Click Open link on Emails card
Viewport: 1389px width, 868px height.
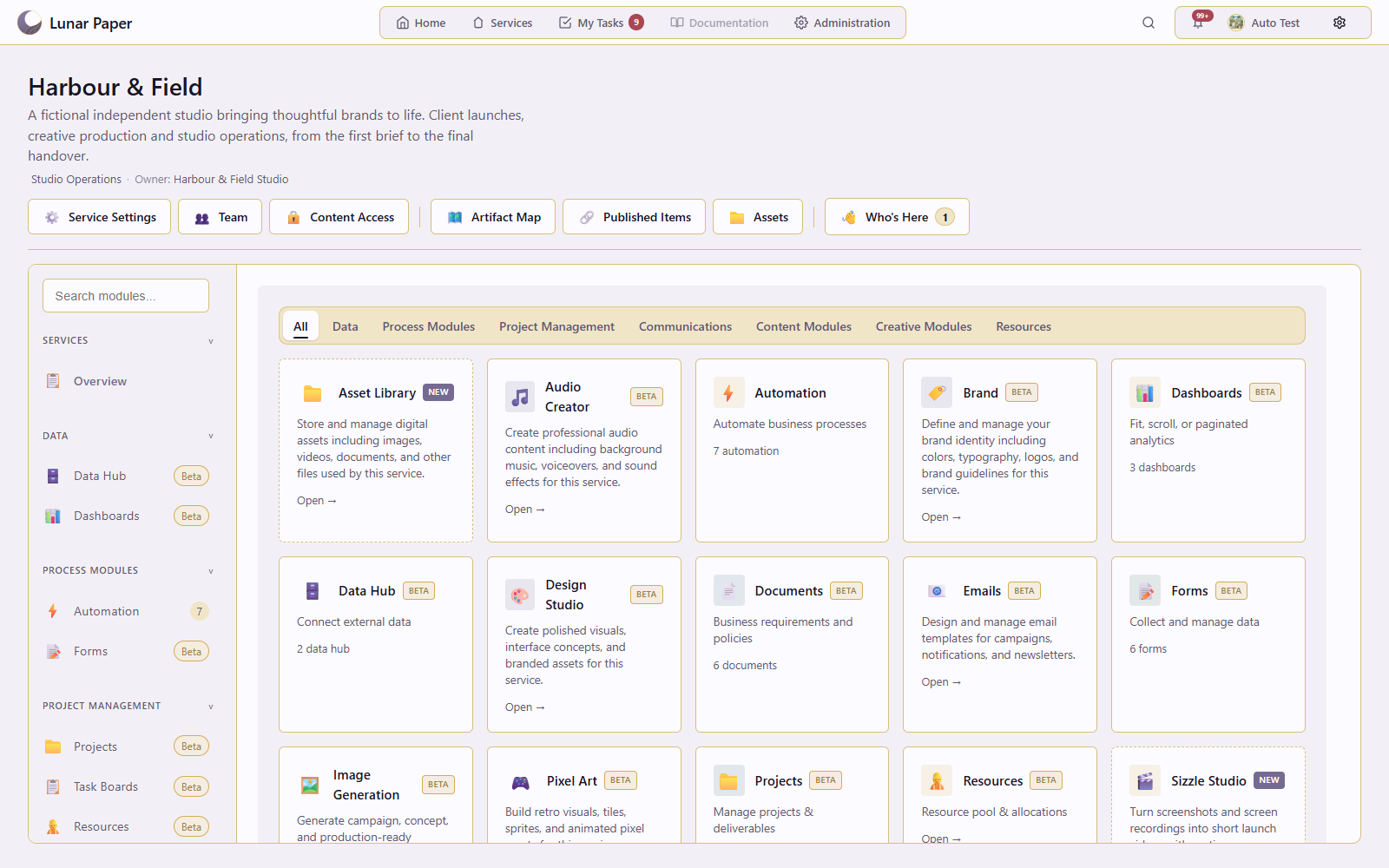point(941,682)
